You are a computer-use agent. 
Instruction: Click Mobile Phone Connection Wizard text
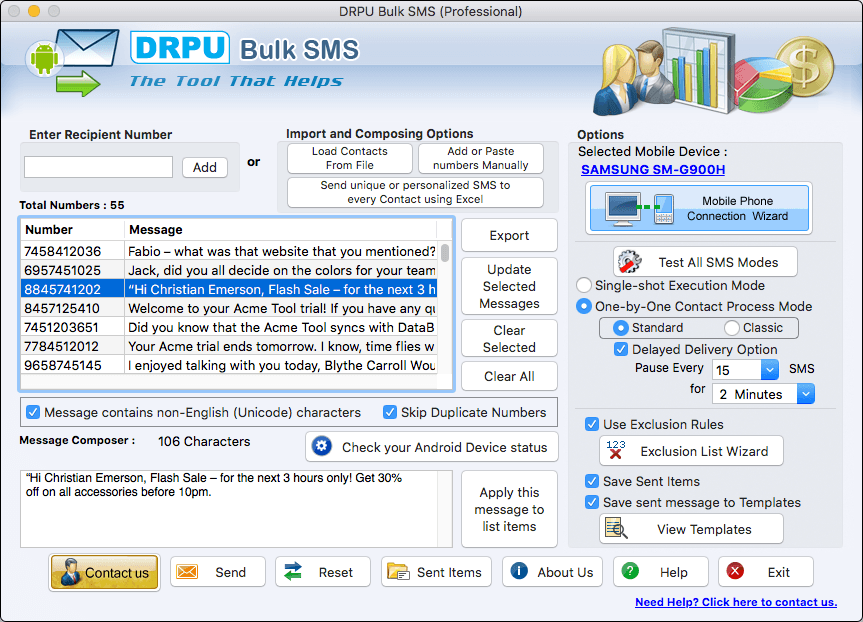(x=737, y=209)
